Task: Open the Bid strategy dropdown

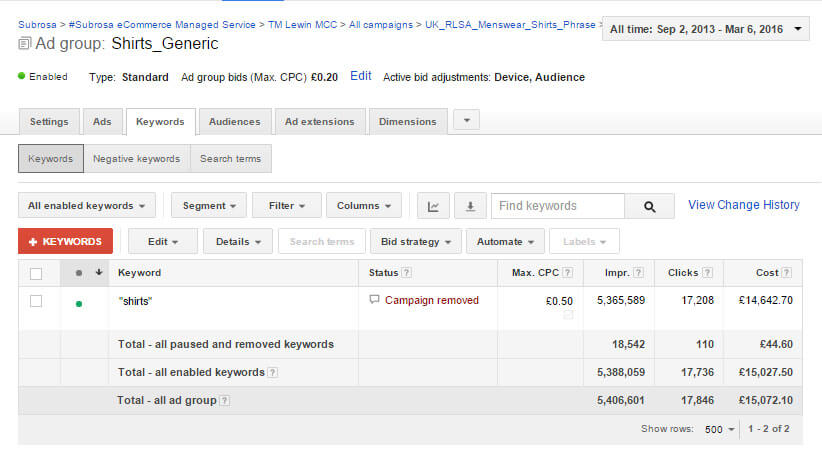Action: [x=415, y=241]
